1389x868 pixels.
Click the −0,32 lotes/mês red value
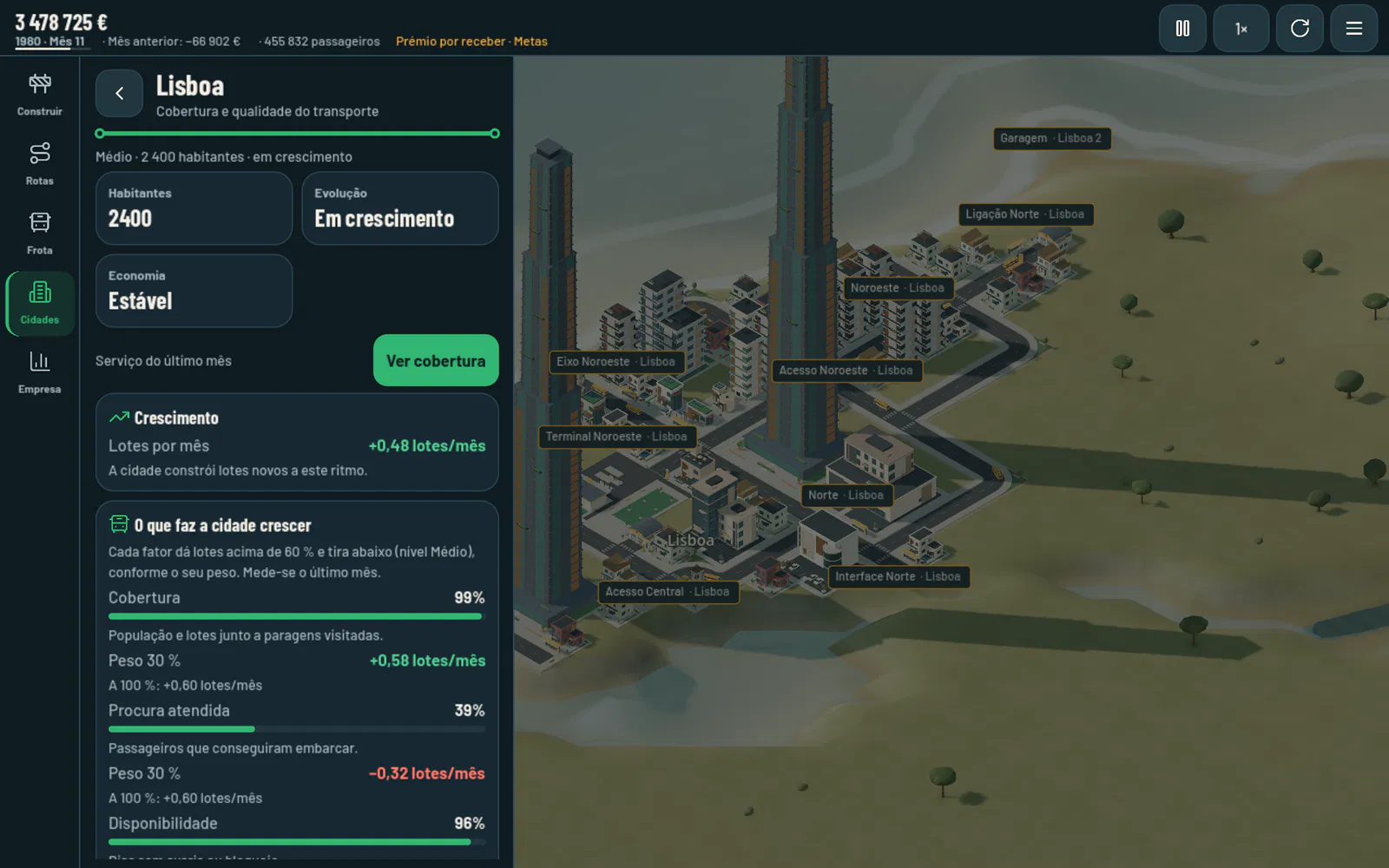click(x=427, y=773)
